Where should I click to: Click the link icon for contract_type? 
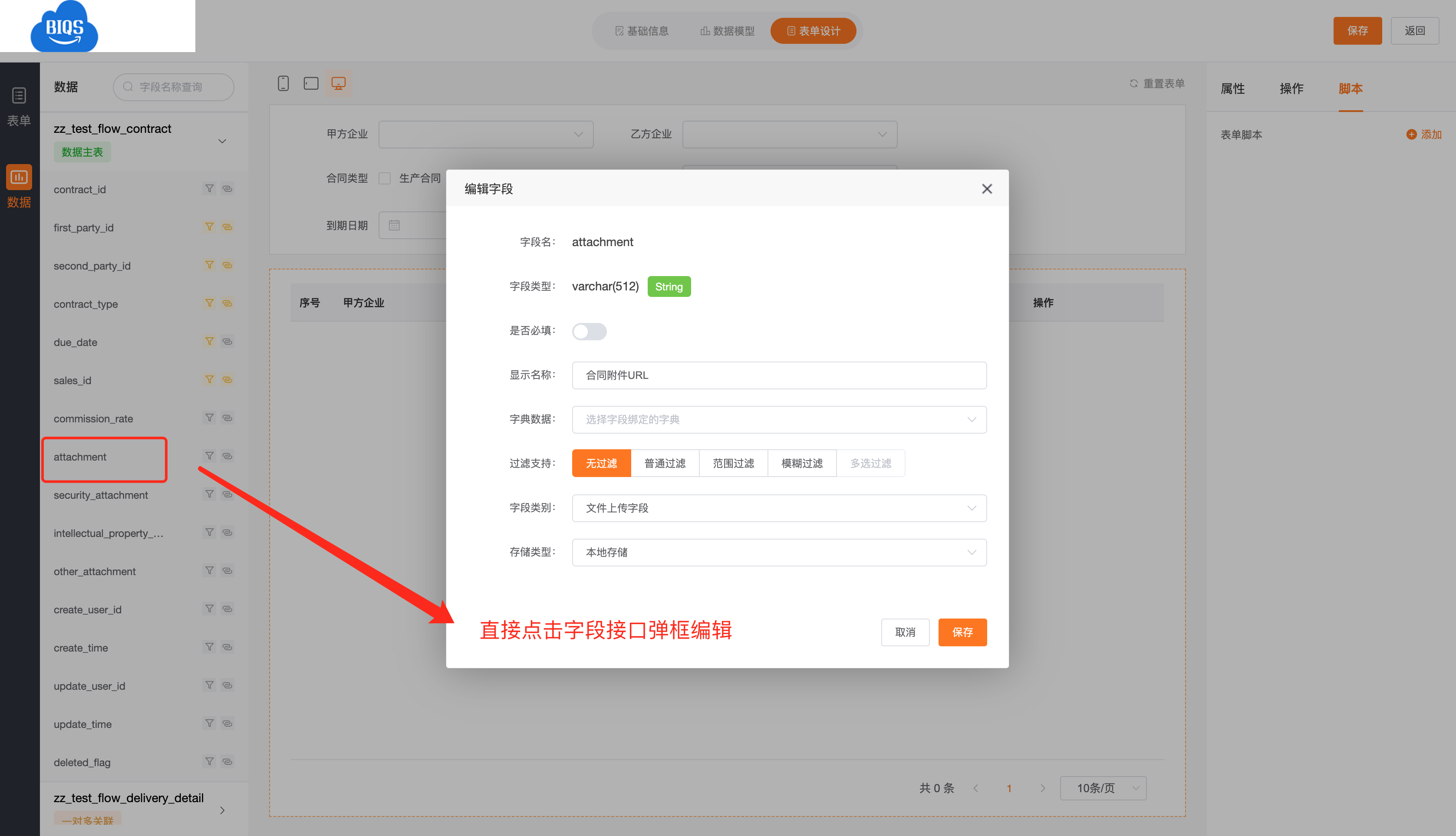tap(227, 303)
